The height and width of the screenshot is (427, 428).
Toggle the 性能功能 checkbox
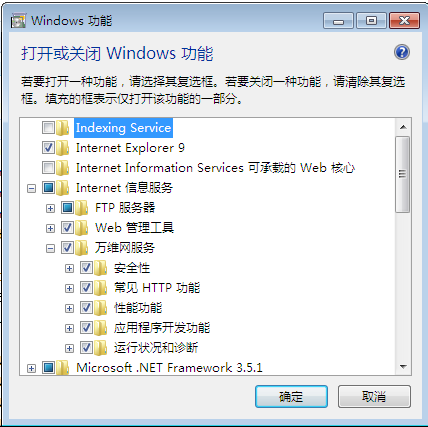(x=86, y=308)
